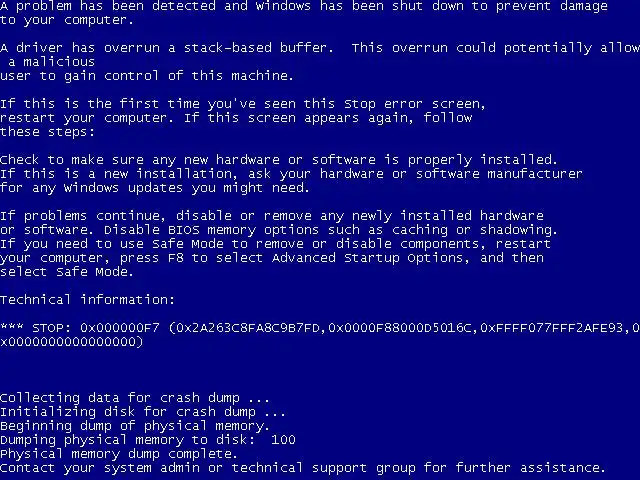Screen dimensions: 640x480
Task: Click the 'Technical information:' heading
Action: tap(87, 300)
